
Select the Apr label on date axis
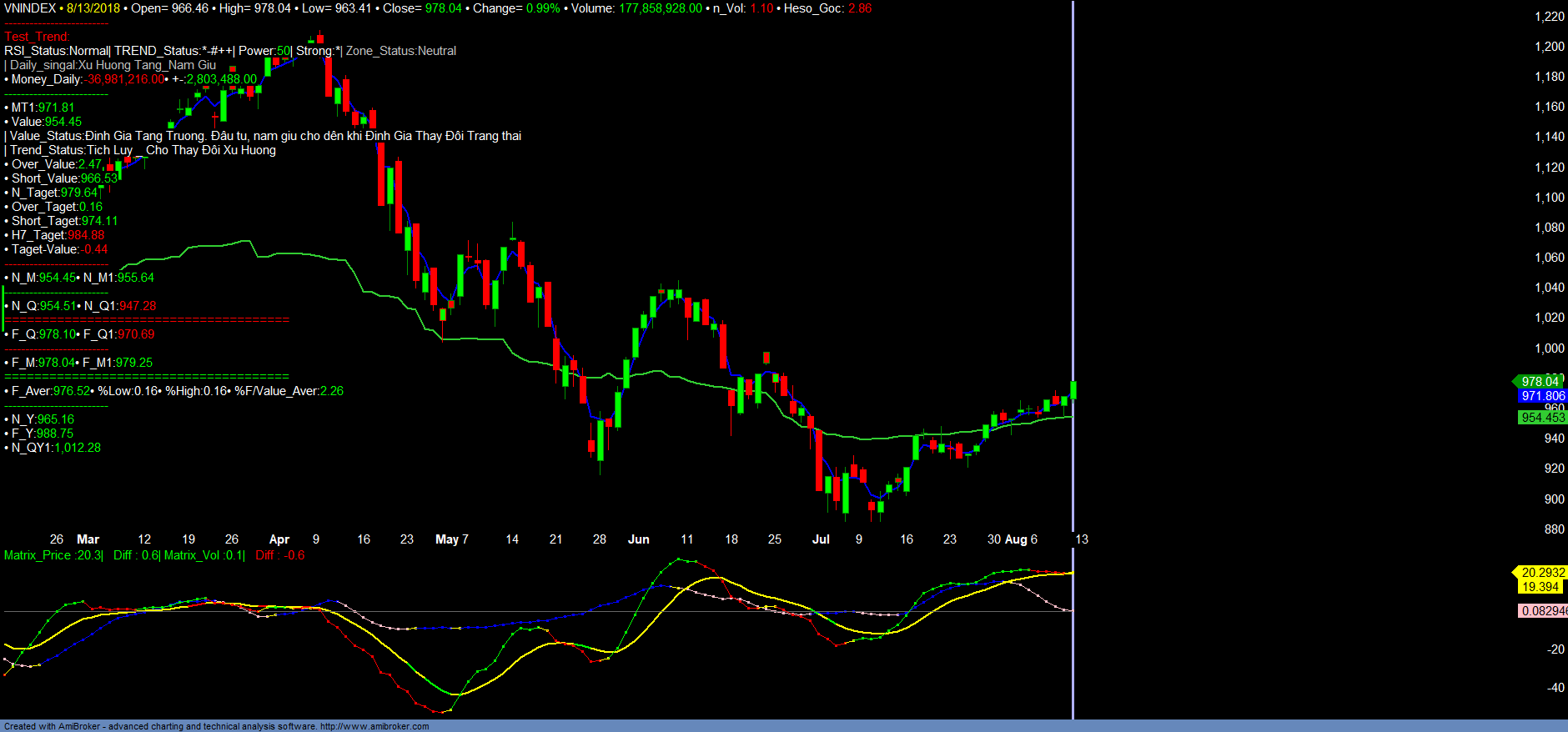279,539
